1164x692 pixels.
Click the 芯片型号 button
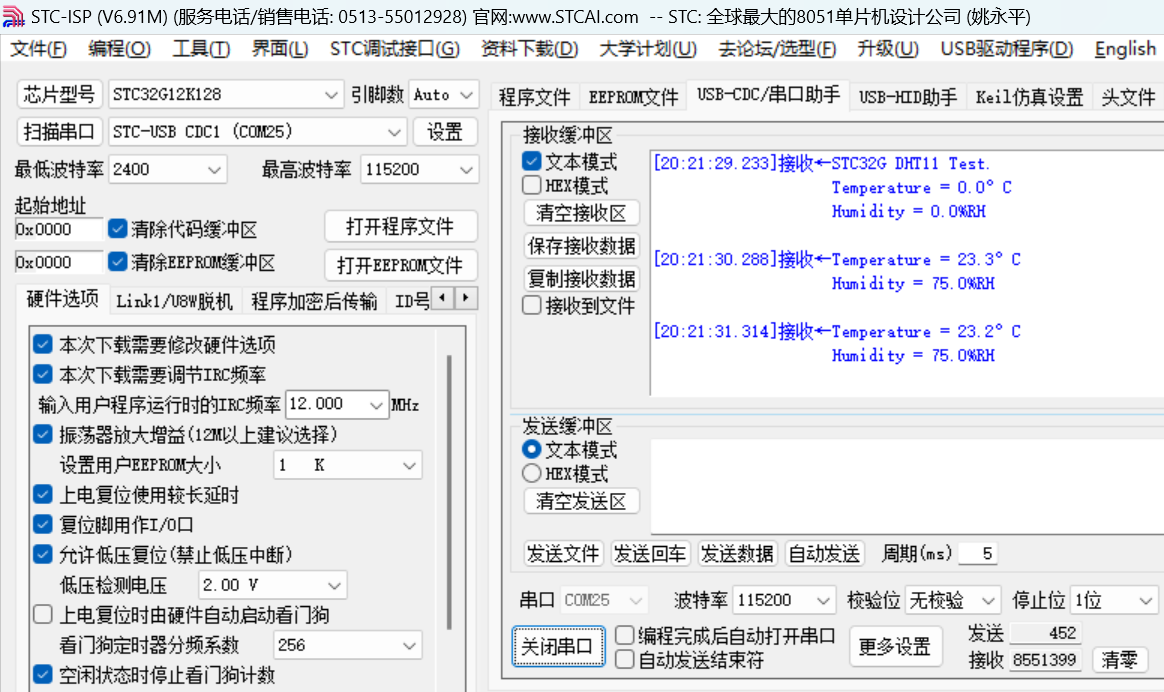[x=59, y=94]
